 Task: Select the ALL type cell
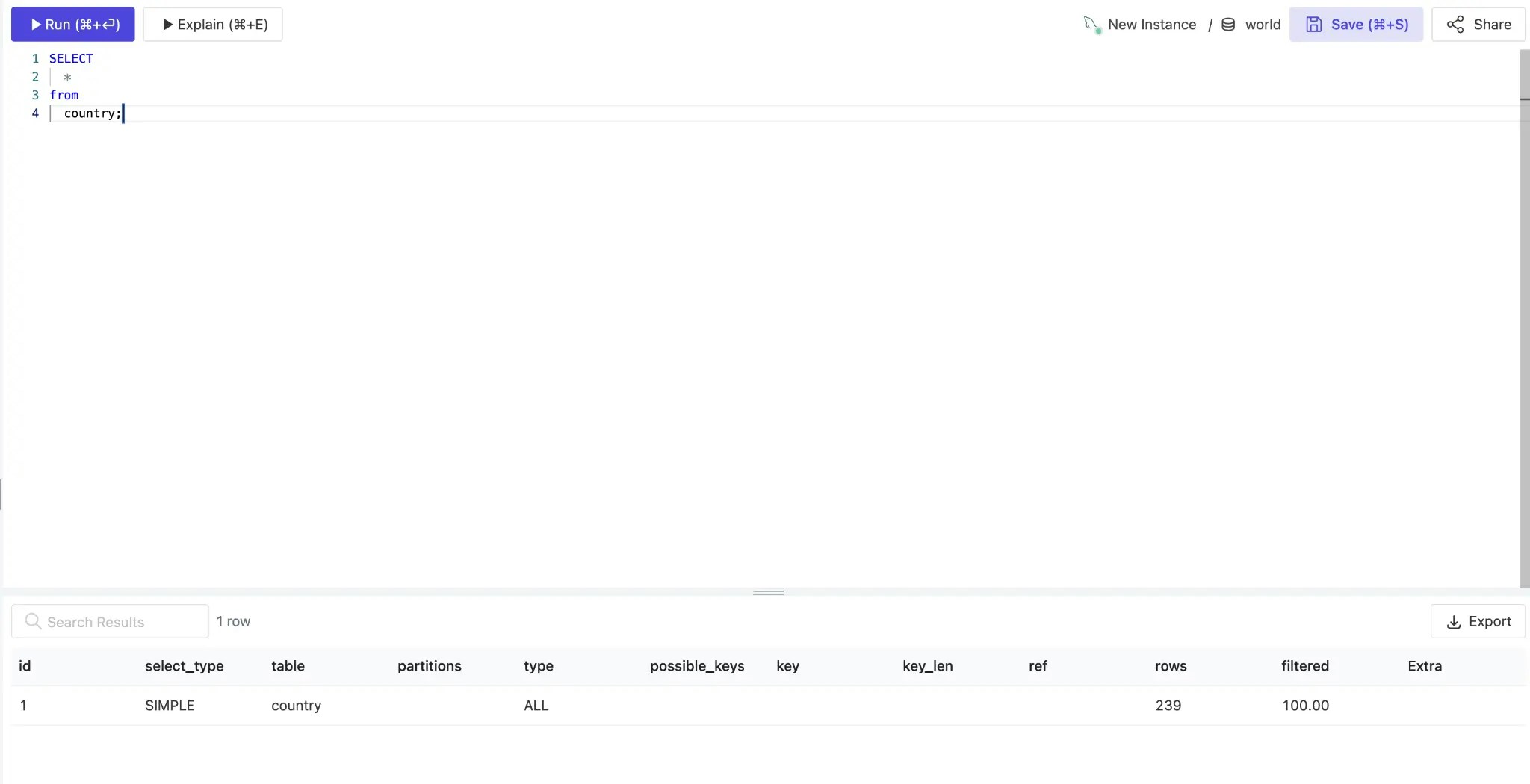pos(536,706)
